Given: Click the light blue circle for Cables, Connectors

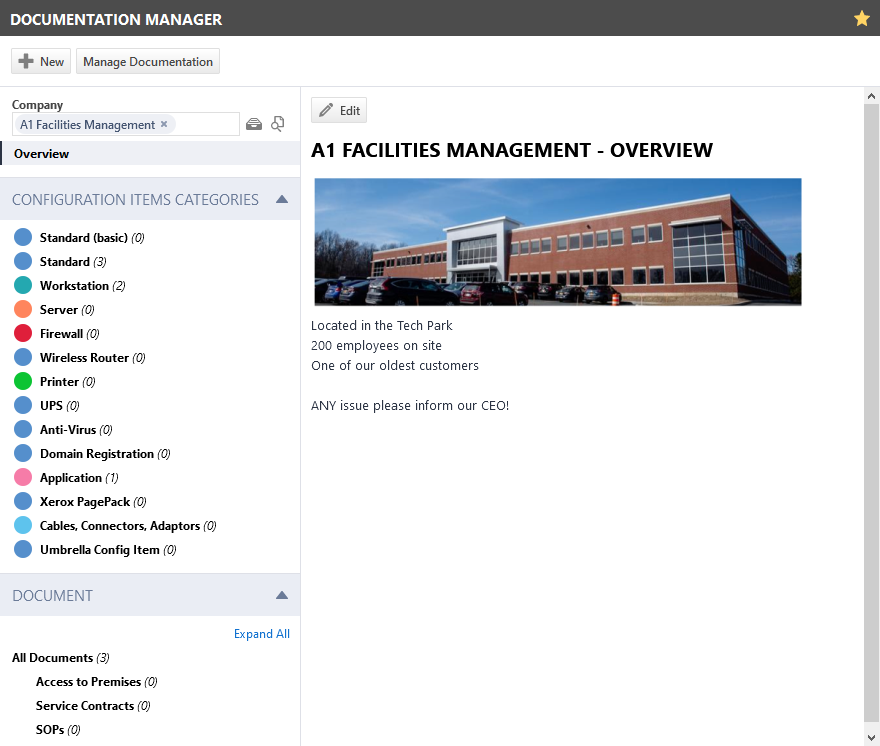Looking at the screenshot, I should coord(23,525).
